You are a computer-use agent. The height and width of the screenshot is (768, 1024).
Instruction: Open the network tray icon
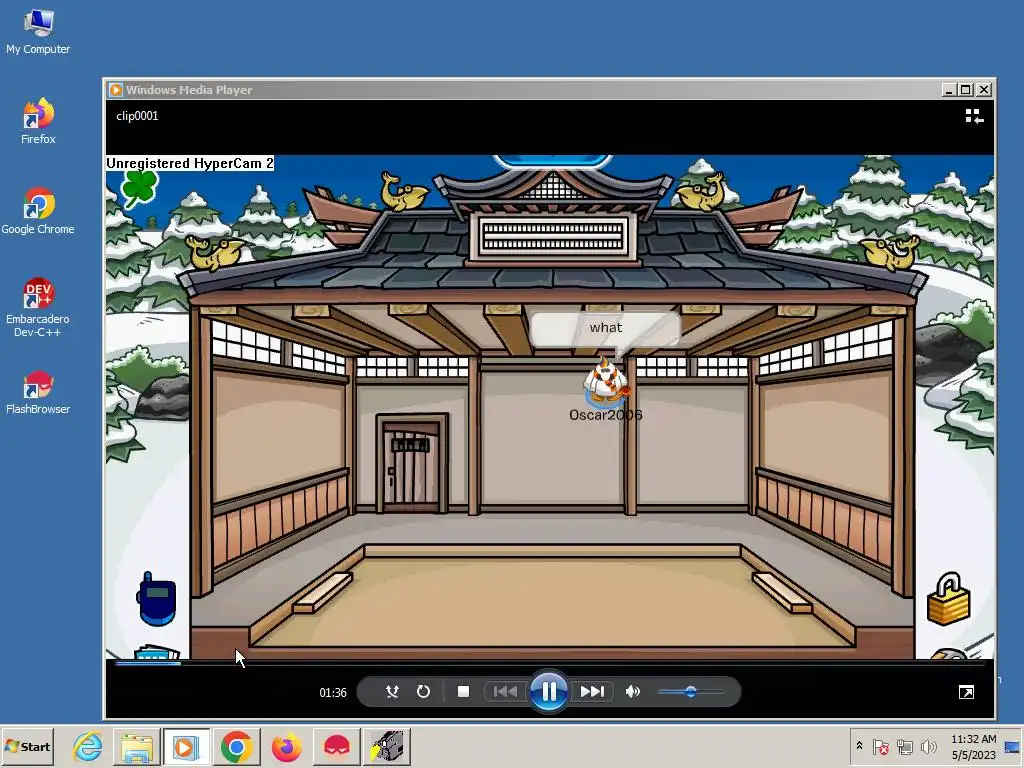904,746
